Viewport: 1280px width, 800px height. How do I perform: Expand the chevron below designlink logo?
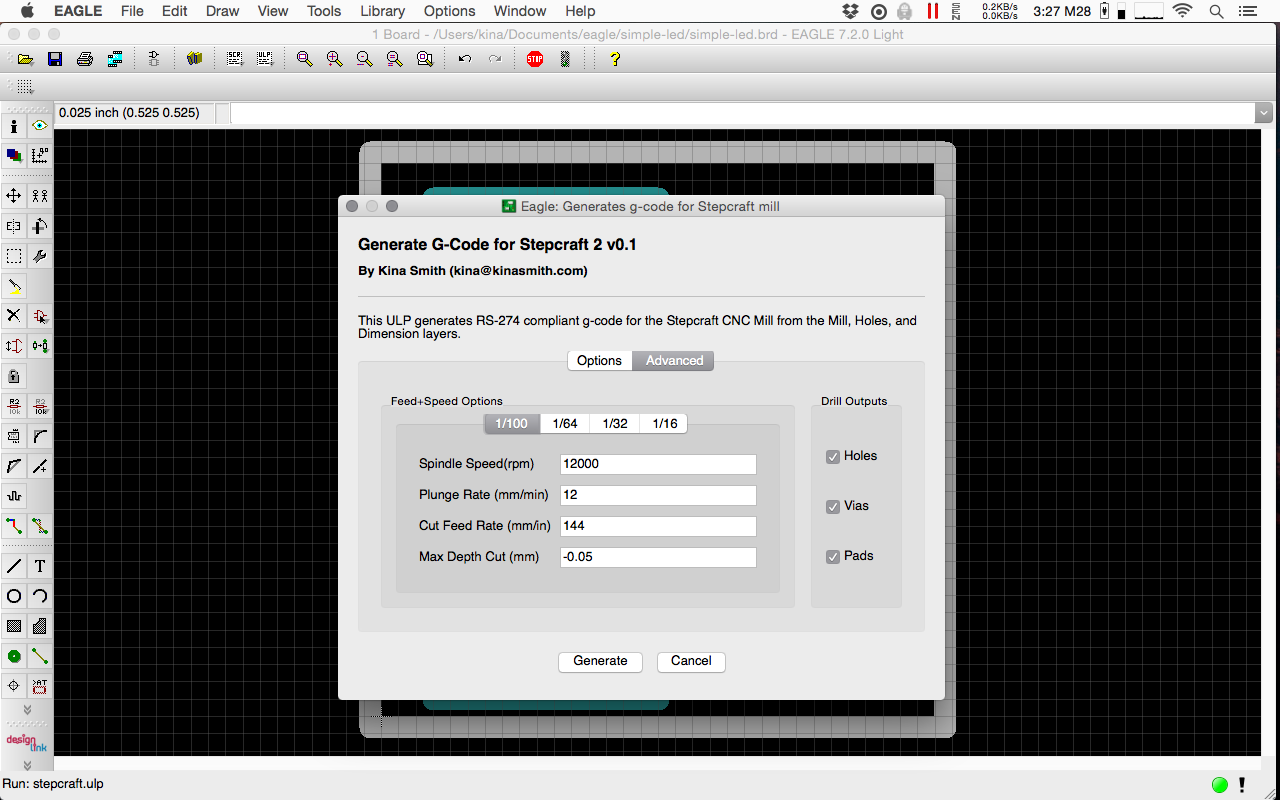[27, 765]
